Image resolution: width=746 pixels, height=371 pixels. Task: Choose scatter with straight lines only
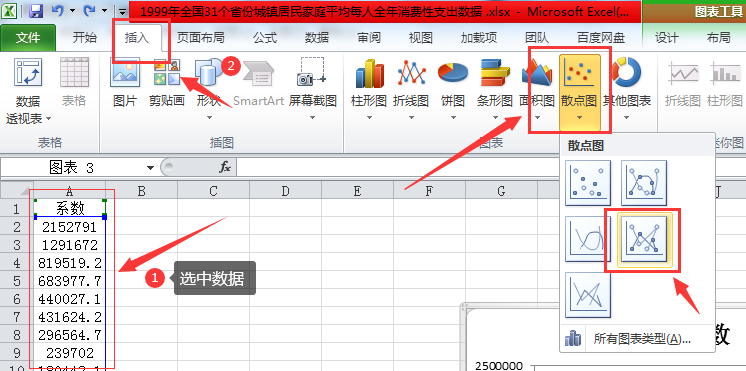click(x=588, y=295)
